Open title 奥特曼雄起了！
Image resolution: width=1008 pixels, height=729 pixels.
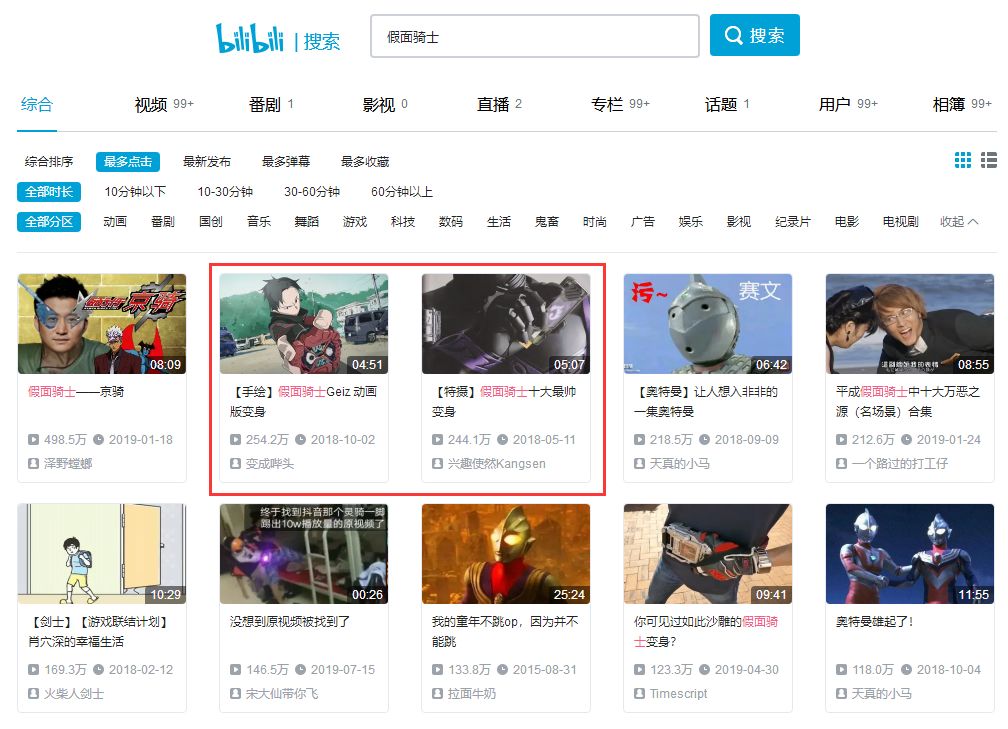click(874, 622)
